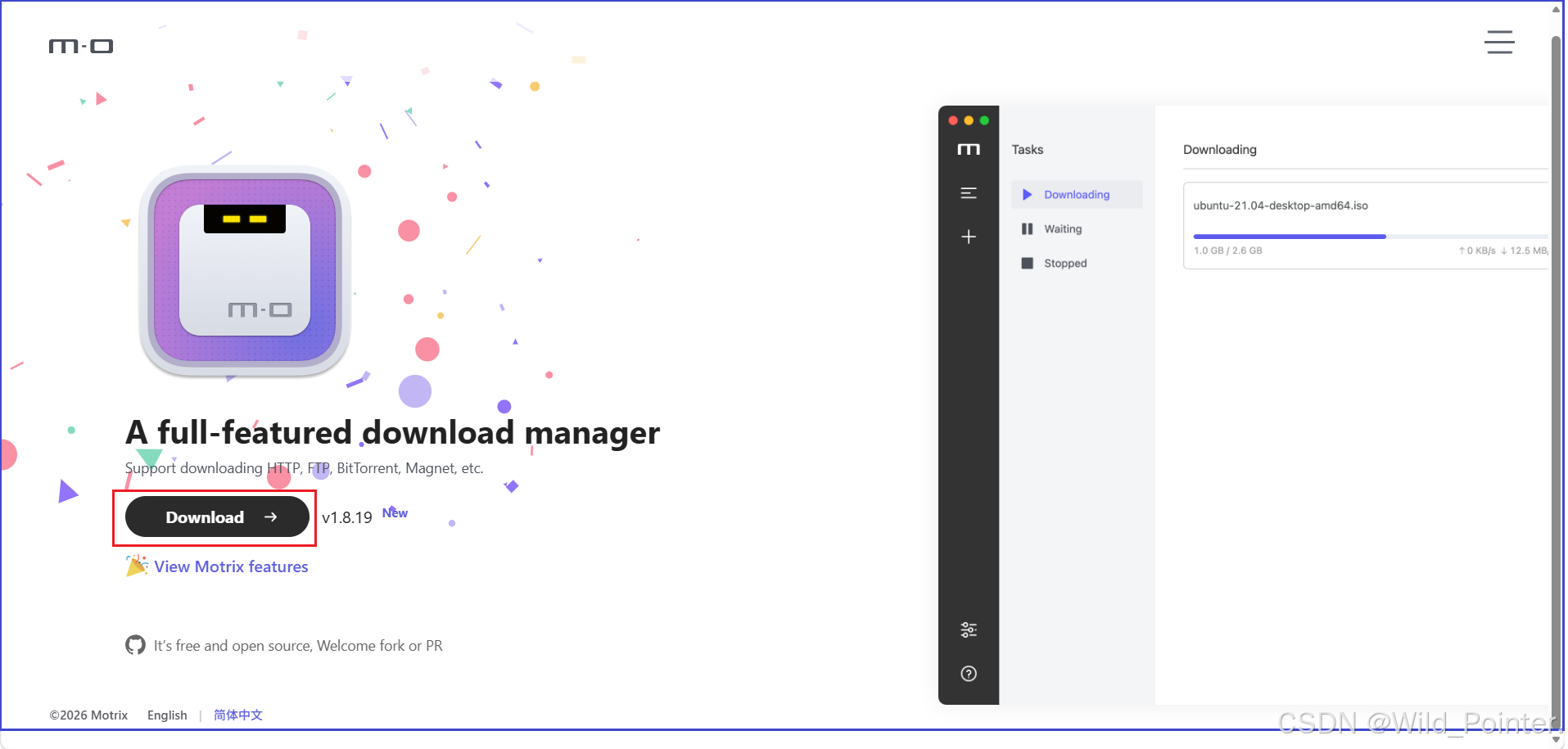Click the Motrix app icon illustration
This screenshot has width=1568, height=749.
point(245,270)
